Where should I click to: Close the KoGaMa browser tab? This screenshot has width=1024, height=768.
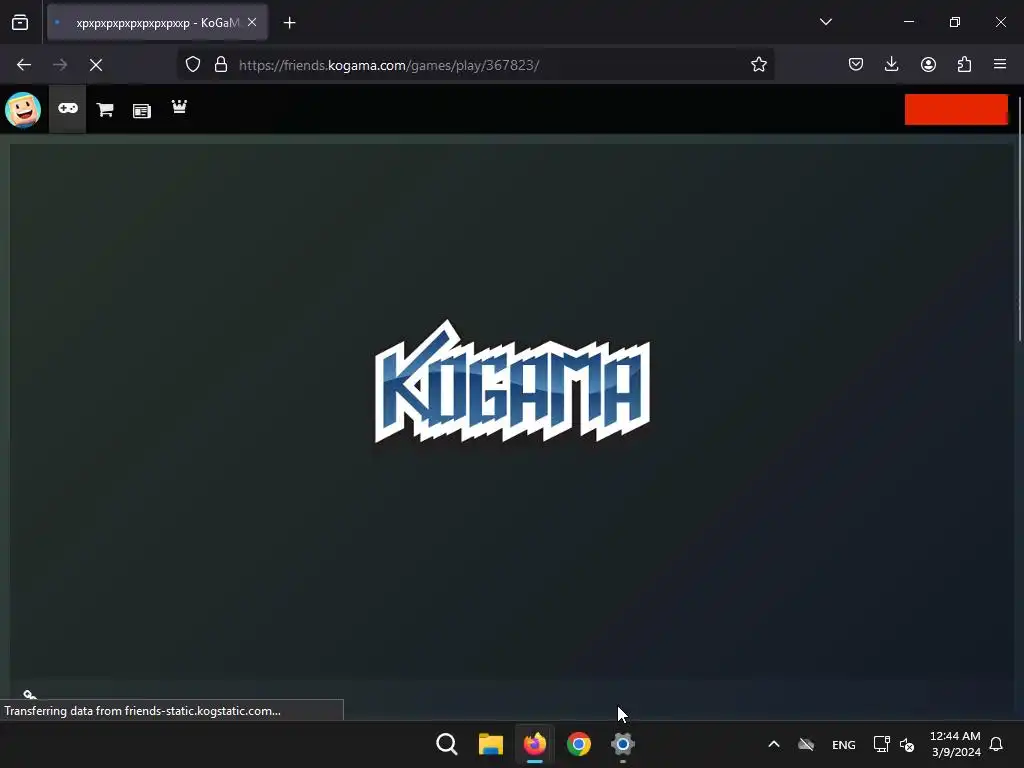(252, 22)
